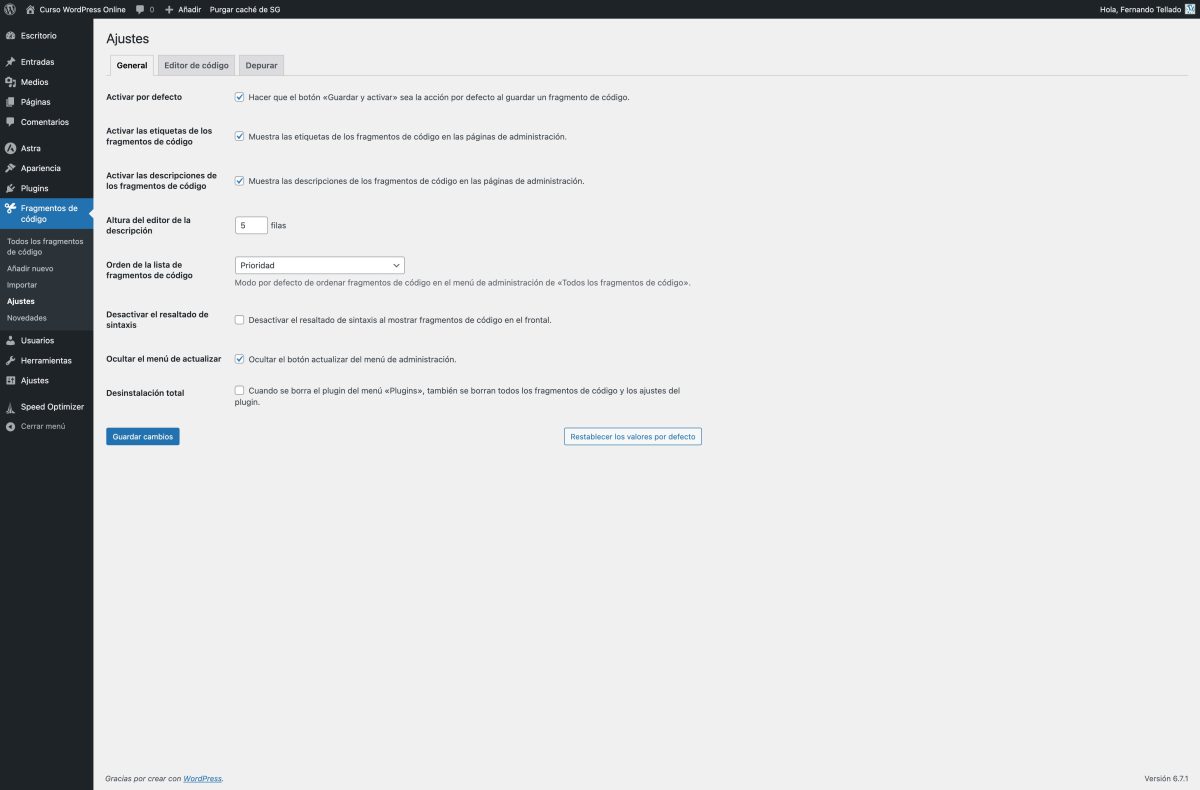Image resolution: width=1200 pixels, height=790 pixels.
Task: Open Usuarios via its person icon
Action: tap(12, 340)
